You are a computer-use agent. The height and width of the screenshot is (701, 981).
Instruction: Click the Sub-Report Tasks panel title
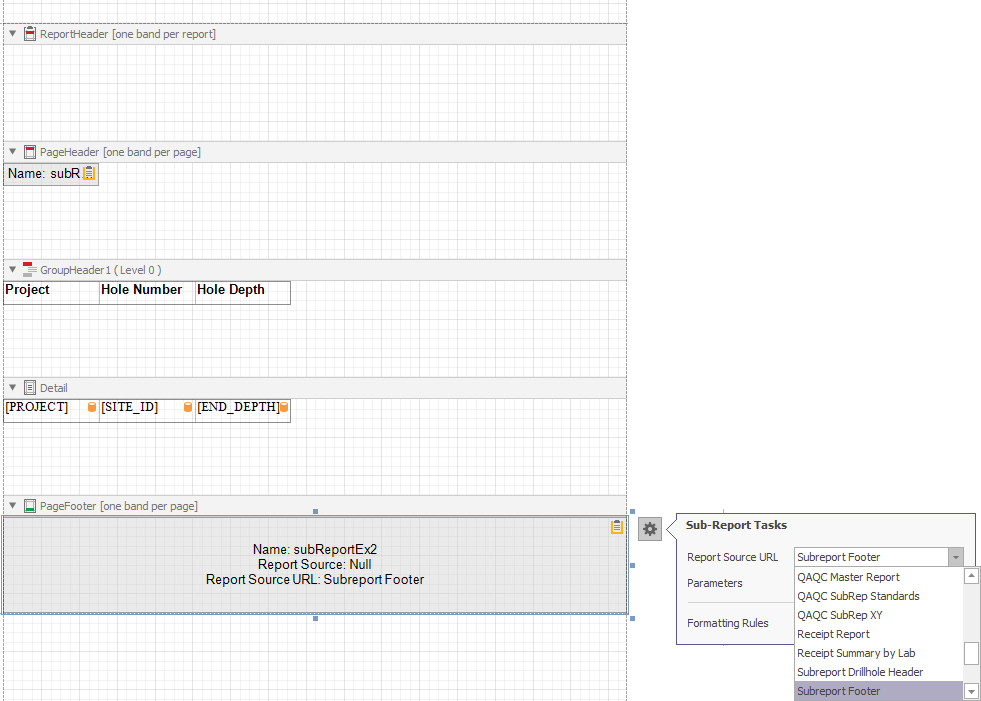click(736, 525)
